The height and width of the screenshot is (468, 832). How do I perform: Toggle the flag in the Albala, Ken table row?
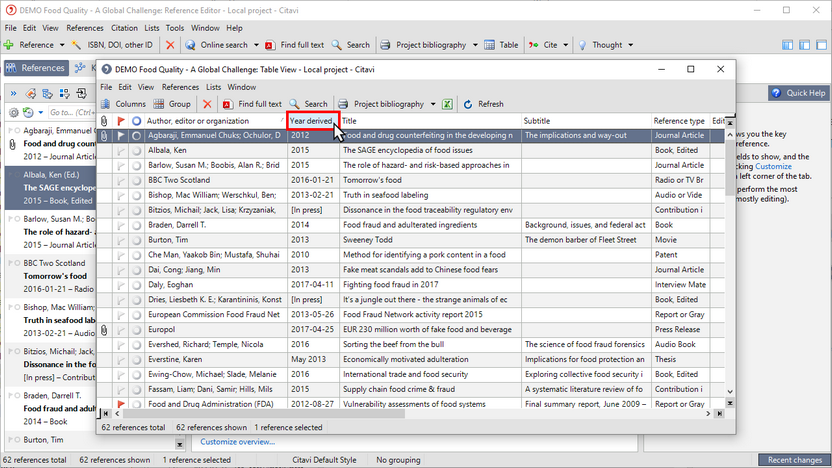tap(121, 151)
